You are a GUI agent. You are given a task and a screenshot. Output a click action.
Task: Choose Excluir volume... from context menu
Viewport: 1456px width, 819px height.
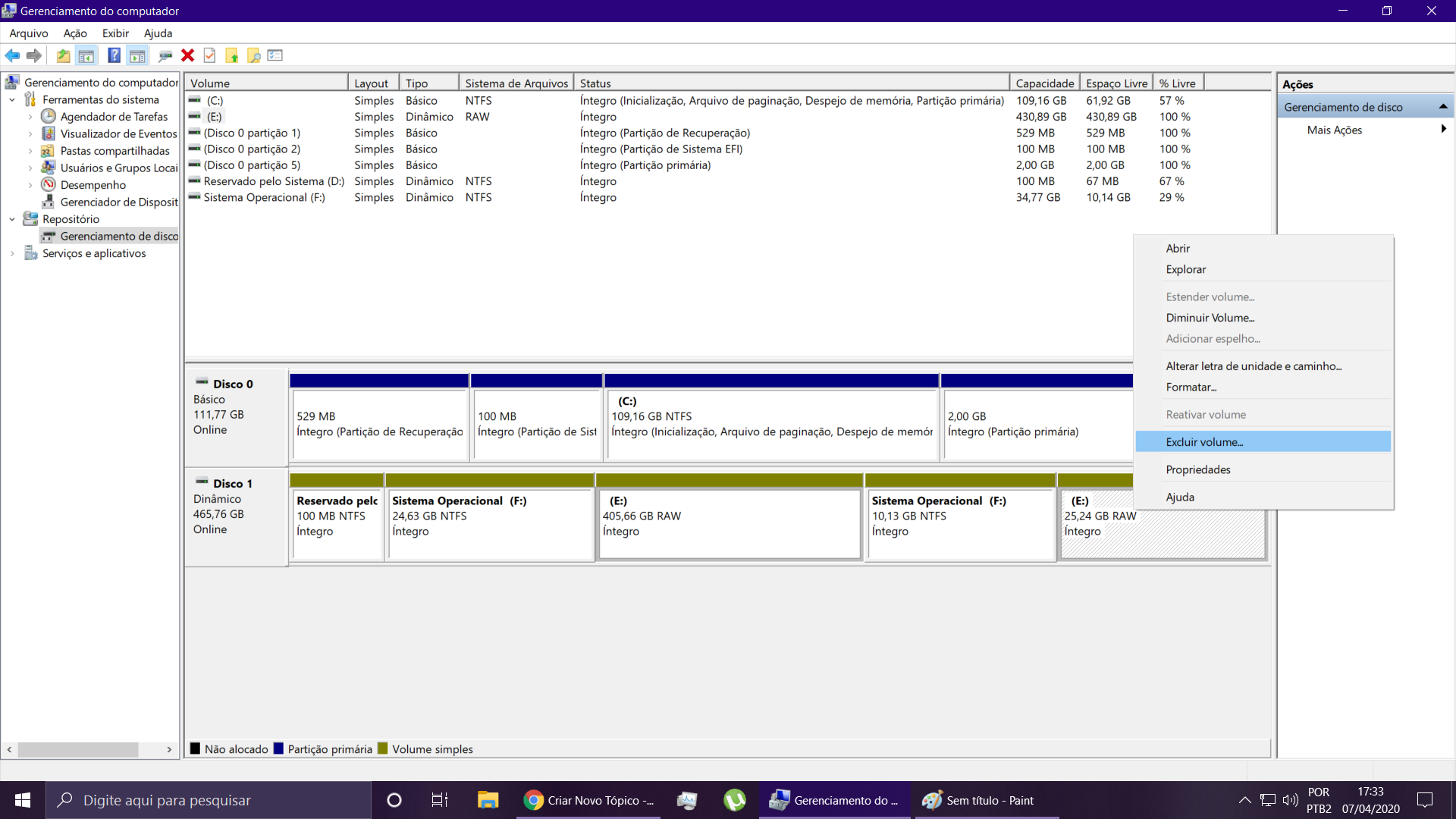click(1263, 442)
